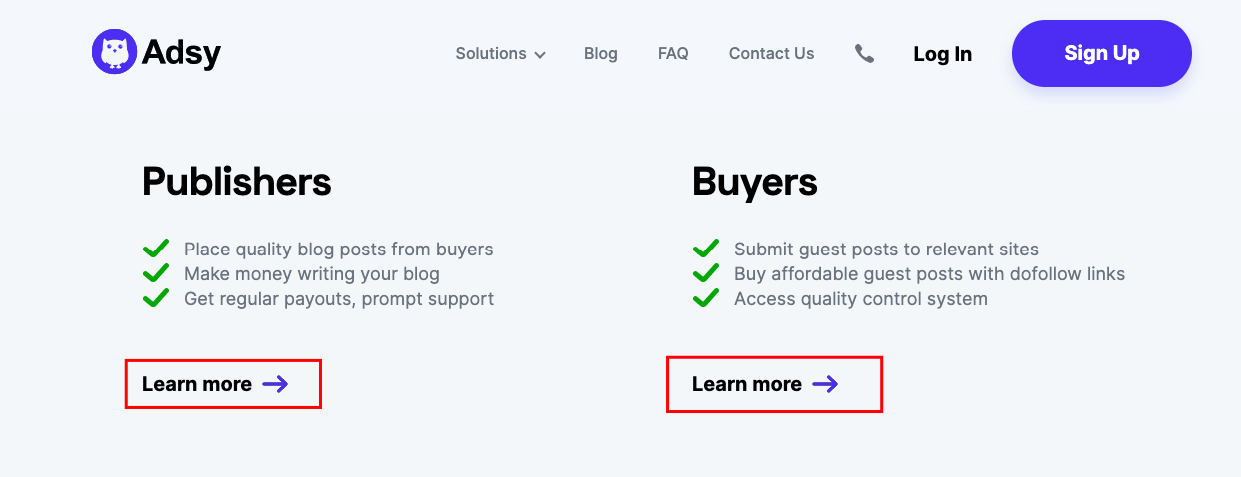Open the FAQ page

point(673,54)
